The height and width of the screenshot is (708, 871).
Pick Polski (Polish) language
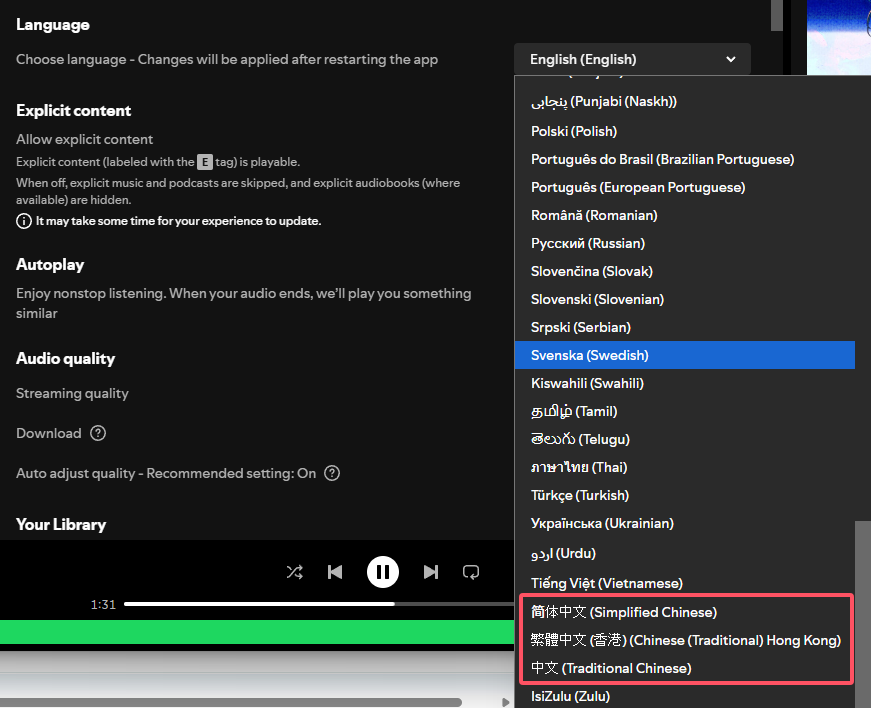tap(574, 131)
